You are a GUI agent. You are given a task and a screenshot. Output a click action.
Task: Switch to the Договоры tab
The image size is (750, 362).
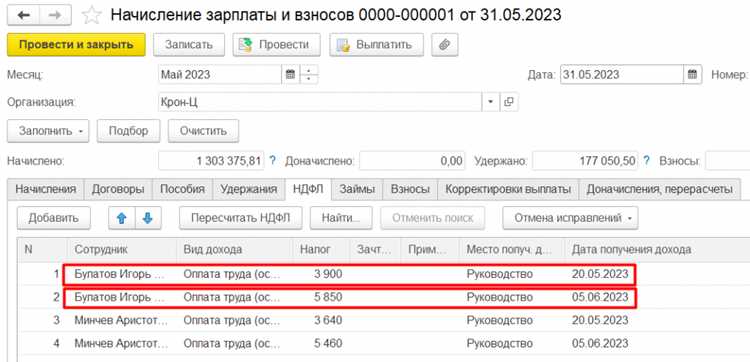pos(118,189)
